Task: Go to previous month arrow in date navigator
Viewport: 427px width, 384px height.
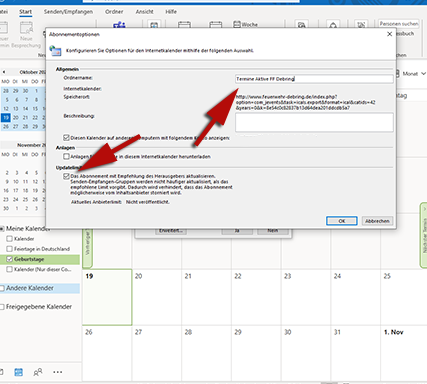Action: pyautogui.click(x=4, y=72)
